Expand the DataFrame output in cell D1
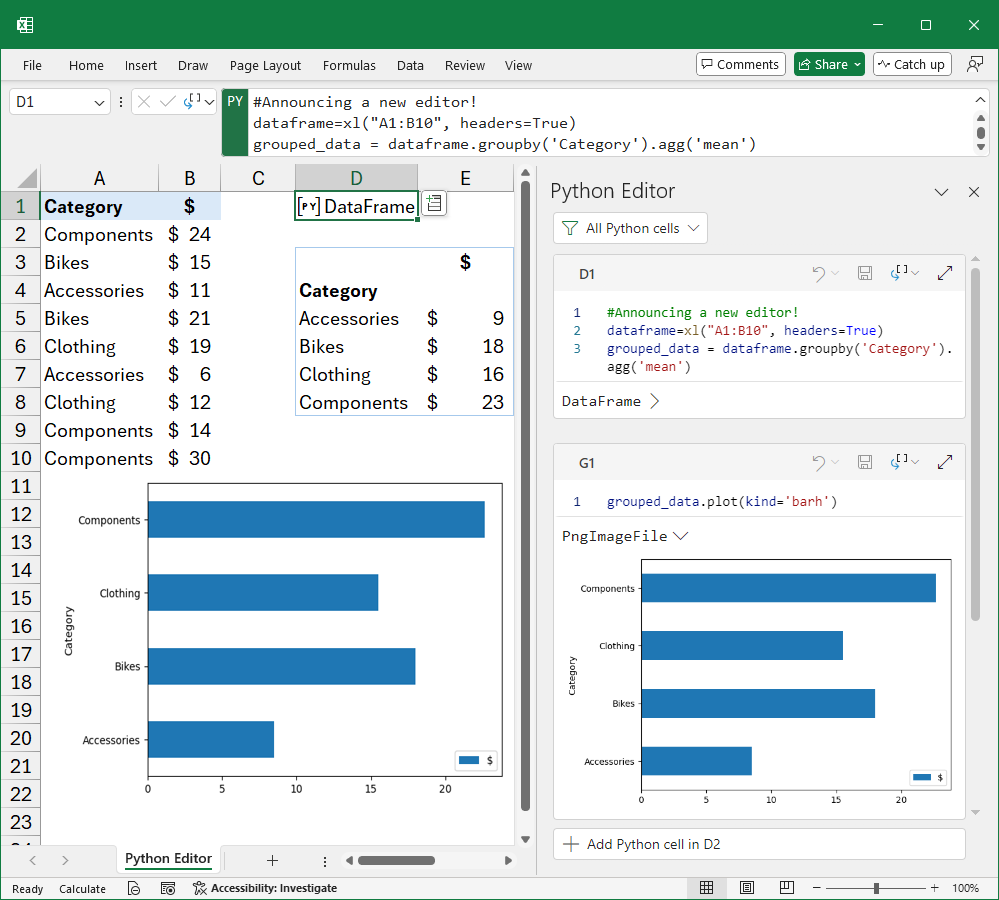999x900 pixels. (655, 400)
